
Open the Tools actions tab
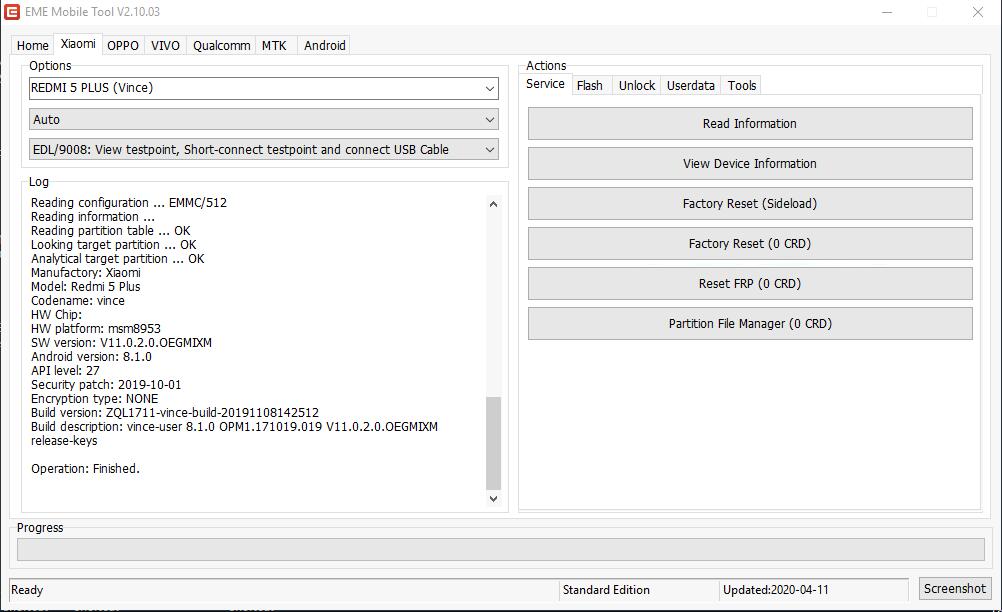tap(742, 86)
